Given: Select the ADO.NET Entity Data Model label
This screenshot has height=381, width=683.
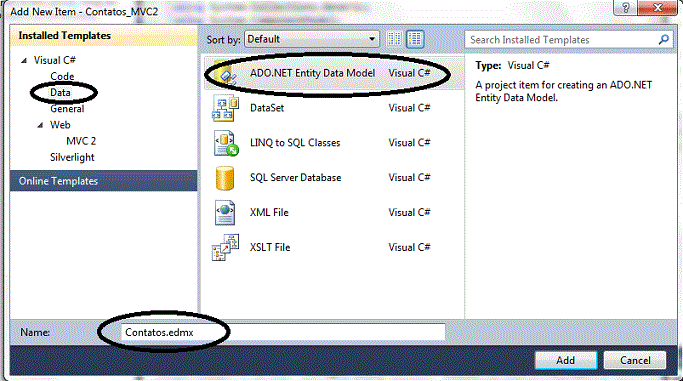Looking at the screenshot, I should 312,73.
